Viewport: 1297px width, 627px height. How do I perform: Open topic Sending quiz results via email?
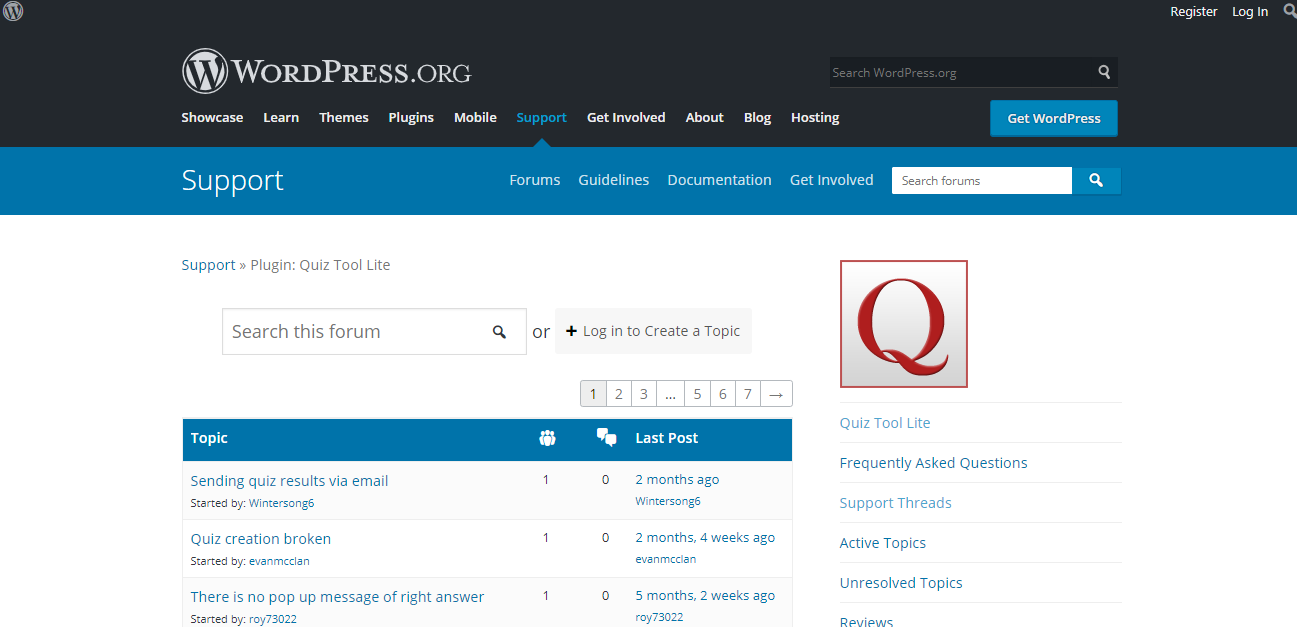click(x=289, y=481)
